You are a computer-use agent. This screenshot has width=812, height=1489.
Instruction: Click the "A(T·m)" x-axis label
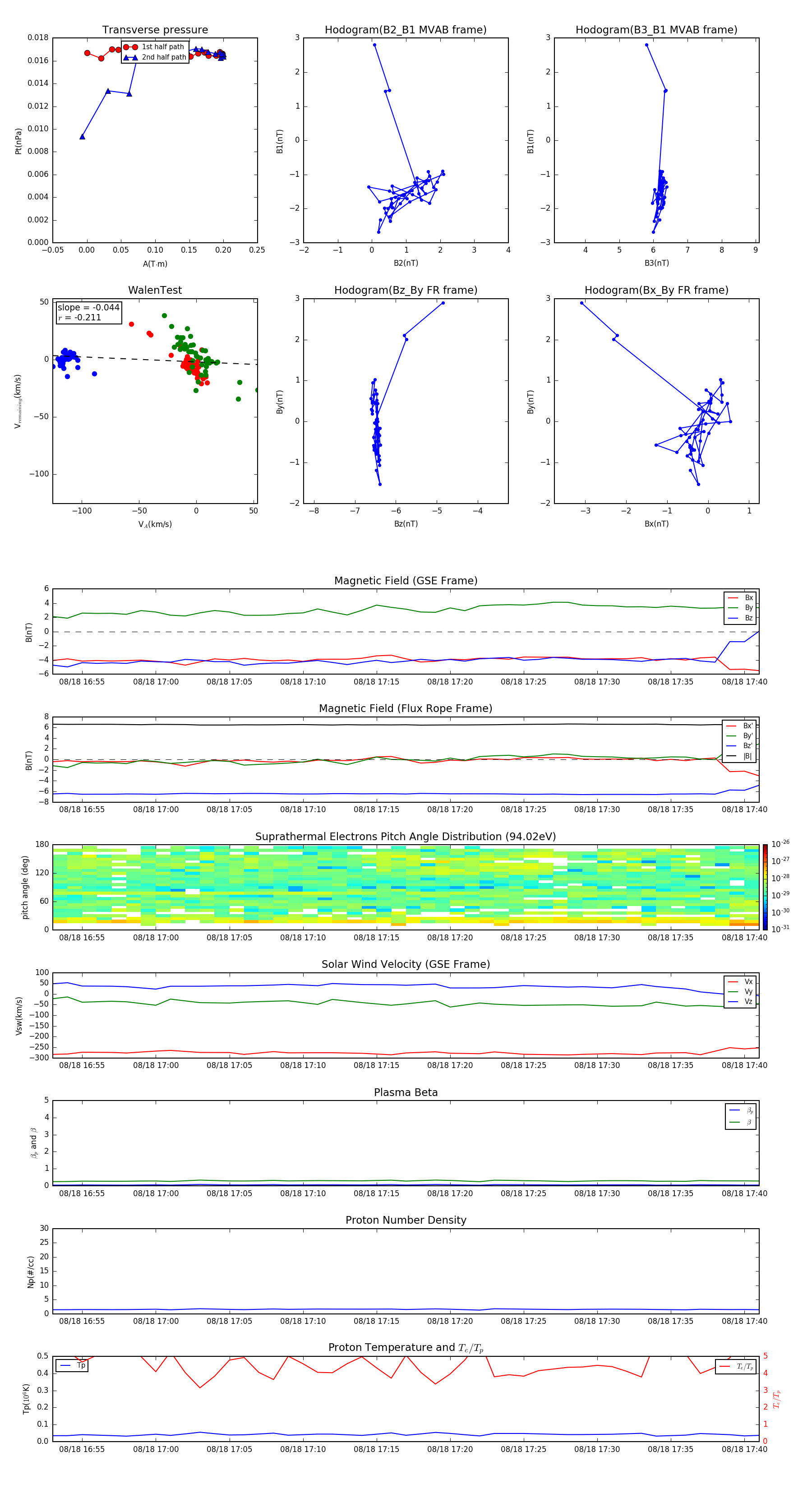pyautogui.click(x=155, y=264)
